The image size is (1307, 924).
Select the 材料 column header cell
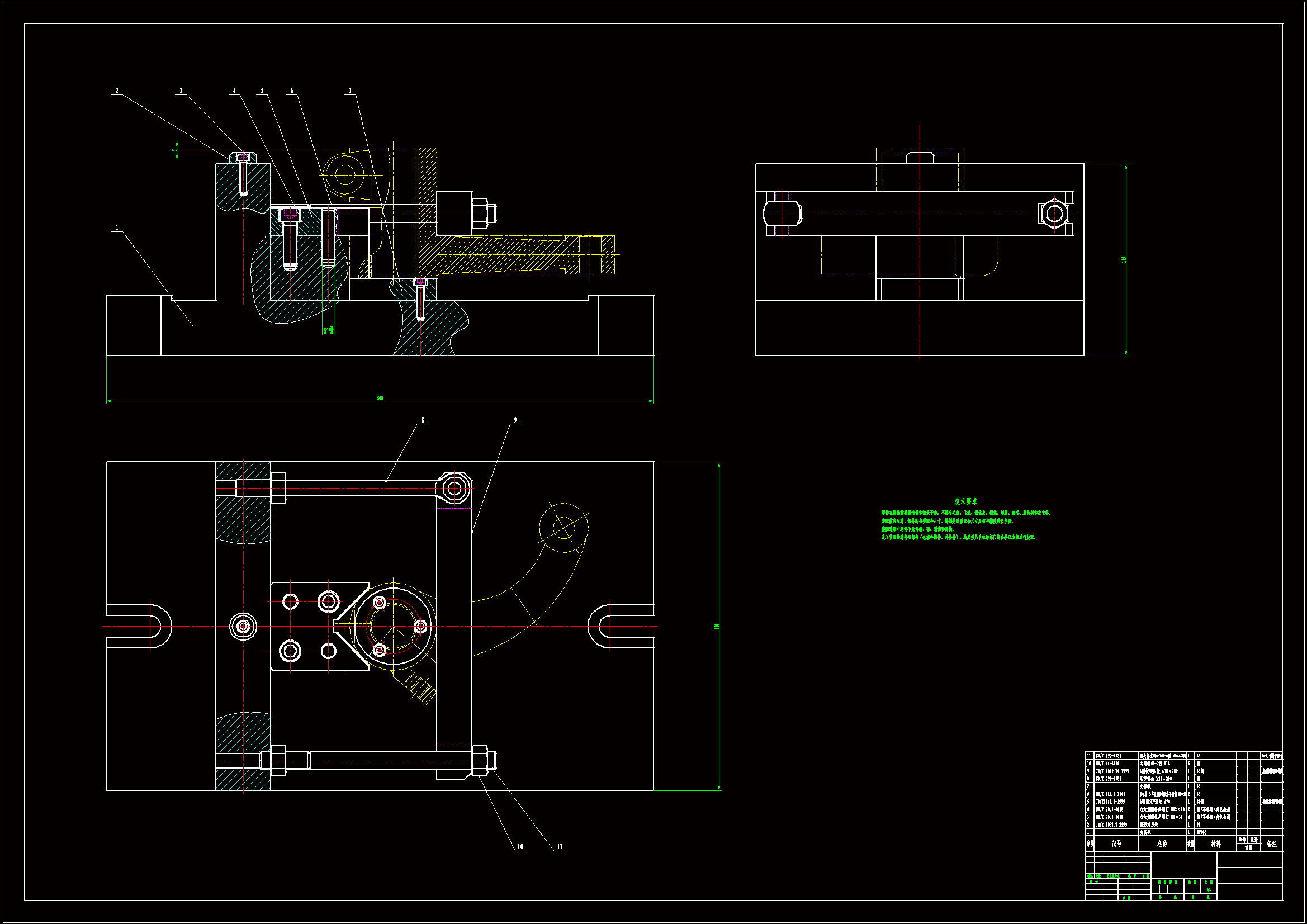pos(1215,844)
